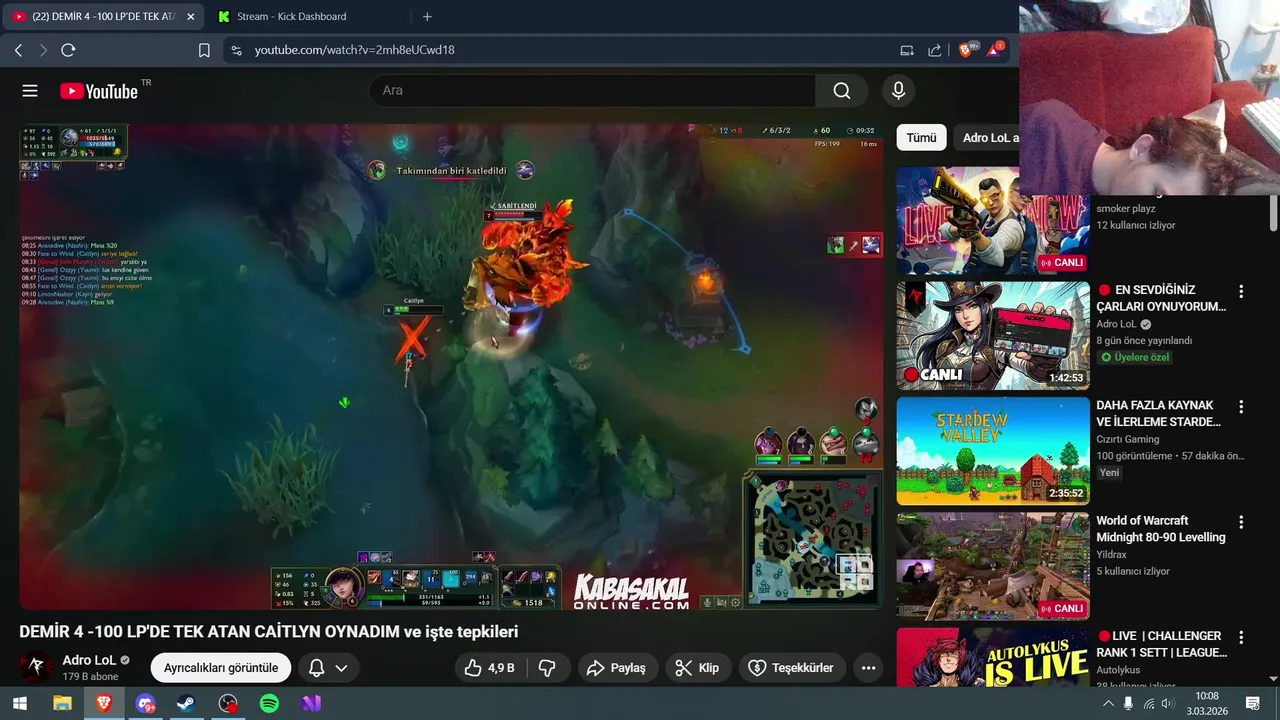
Task: Click Üyelere özel badge
Action: pyautogui.click(x=1135, y=357)
